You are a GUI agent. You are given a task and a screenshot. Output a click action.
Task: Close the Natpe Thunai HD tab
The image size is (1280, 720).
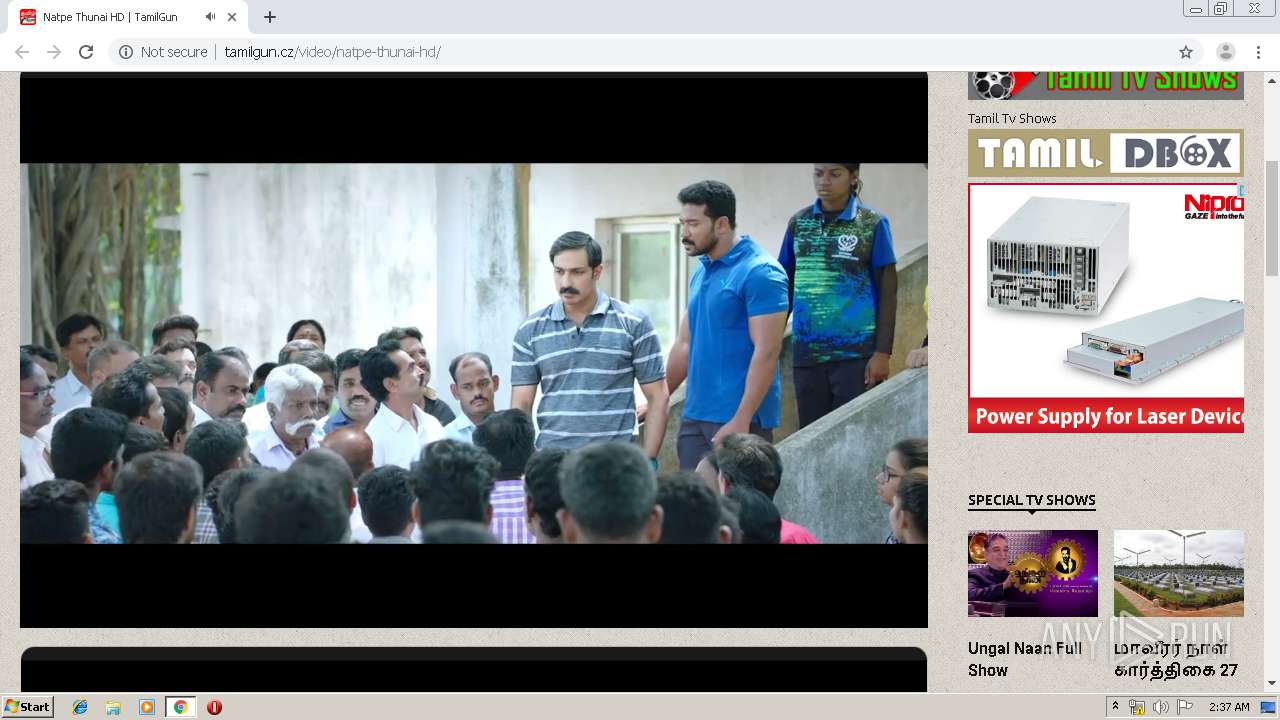[x=233, y=17]
